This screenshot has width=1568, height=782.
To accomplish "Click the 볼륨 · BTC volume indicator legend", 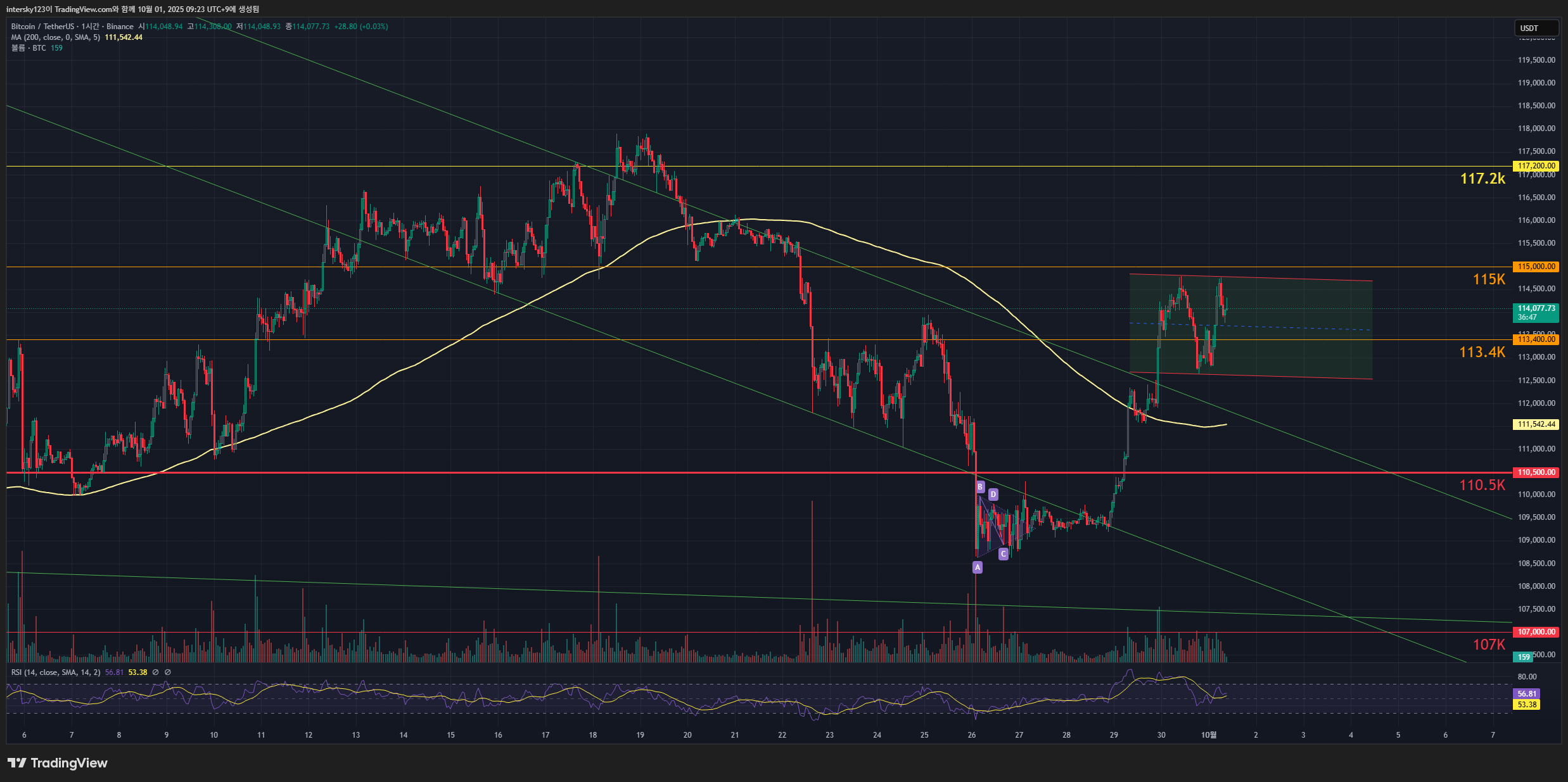I will (29, 48).
